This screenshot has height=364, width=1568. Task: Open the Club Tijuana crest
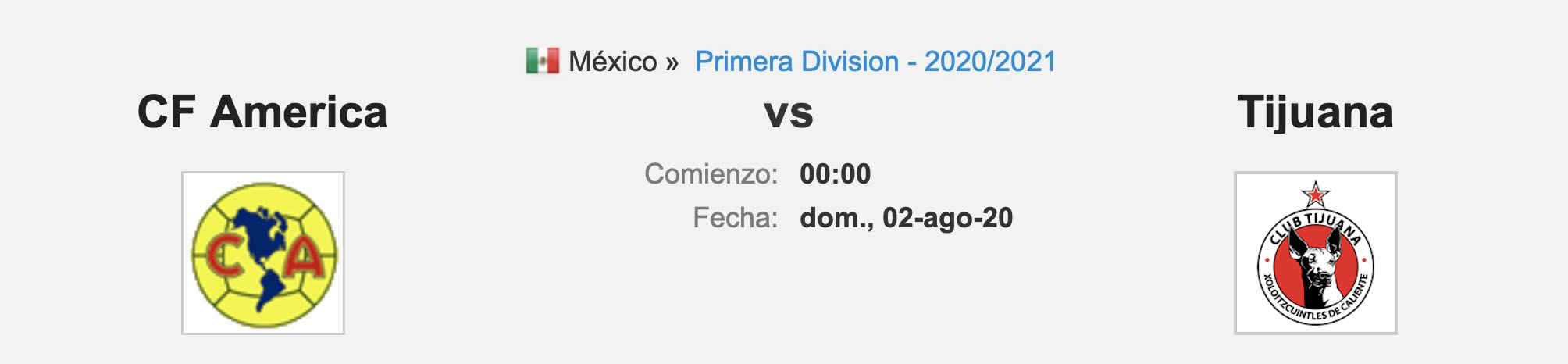pos(1315,253)
